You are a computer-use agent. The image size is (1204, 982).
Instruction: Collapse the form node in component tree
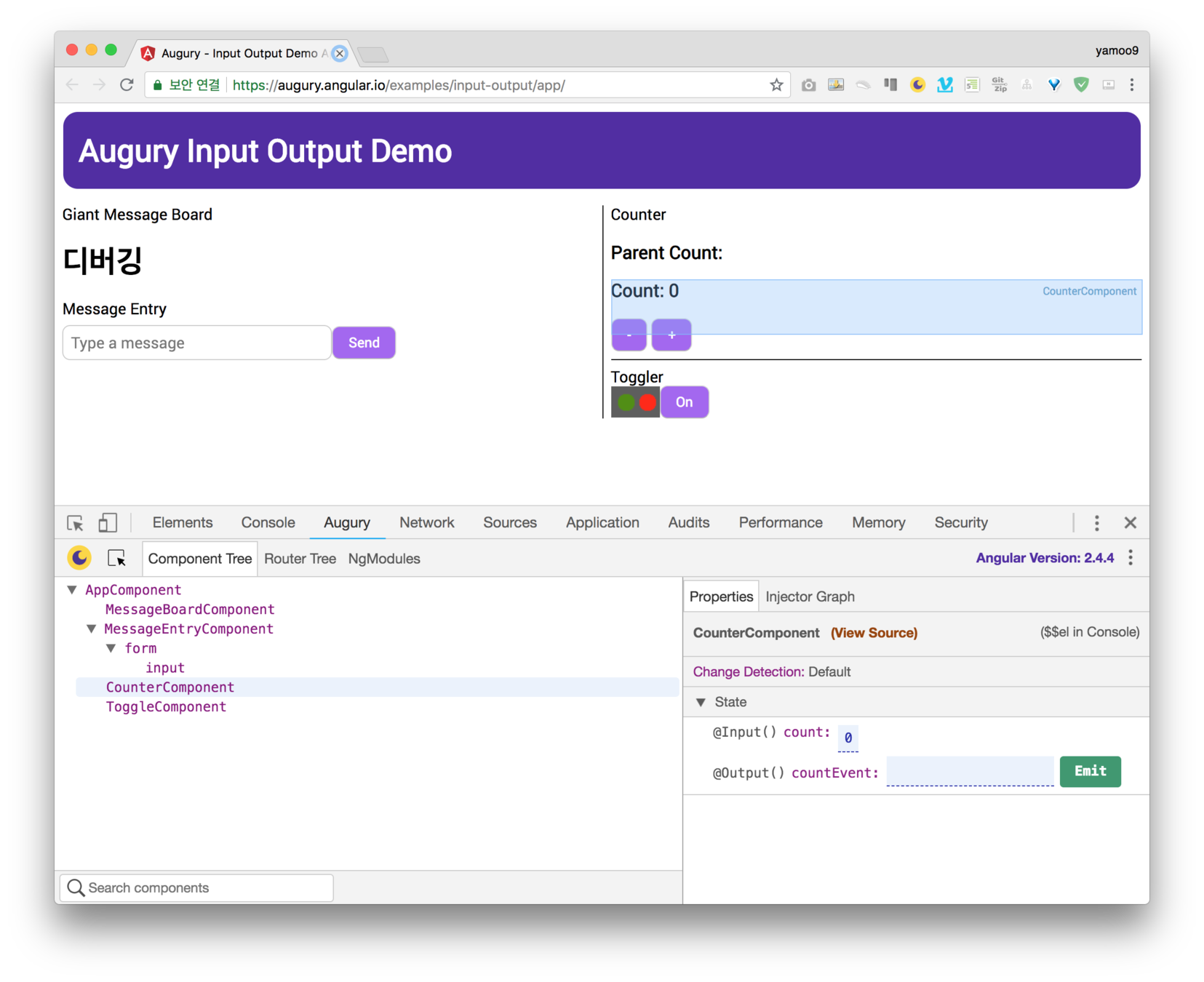tap(111, 648)
